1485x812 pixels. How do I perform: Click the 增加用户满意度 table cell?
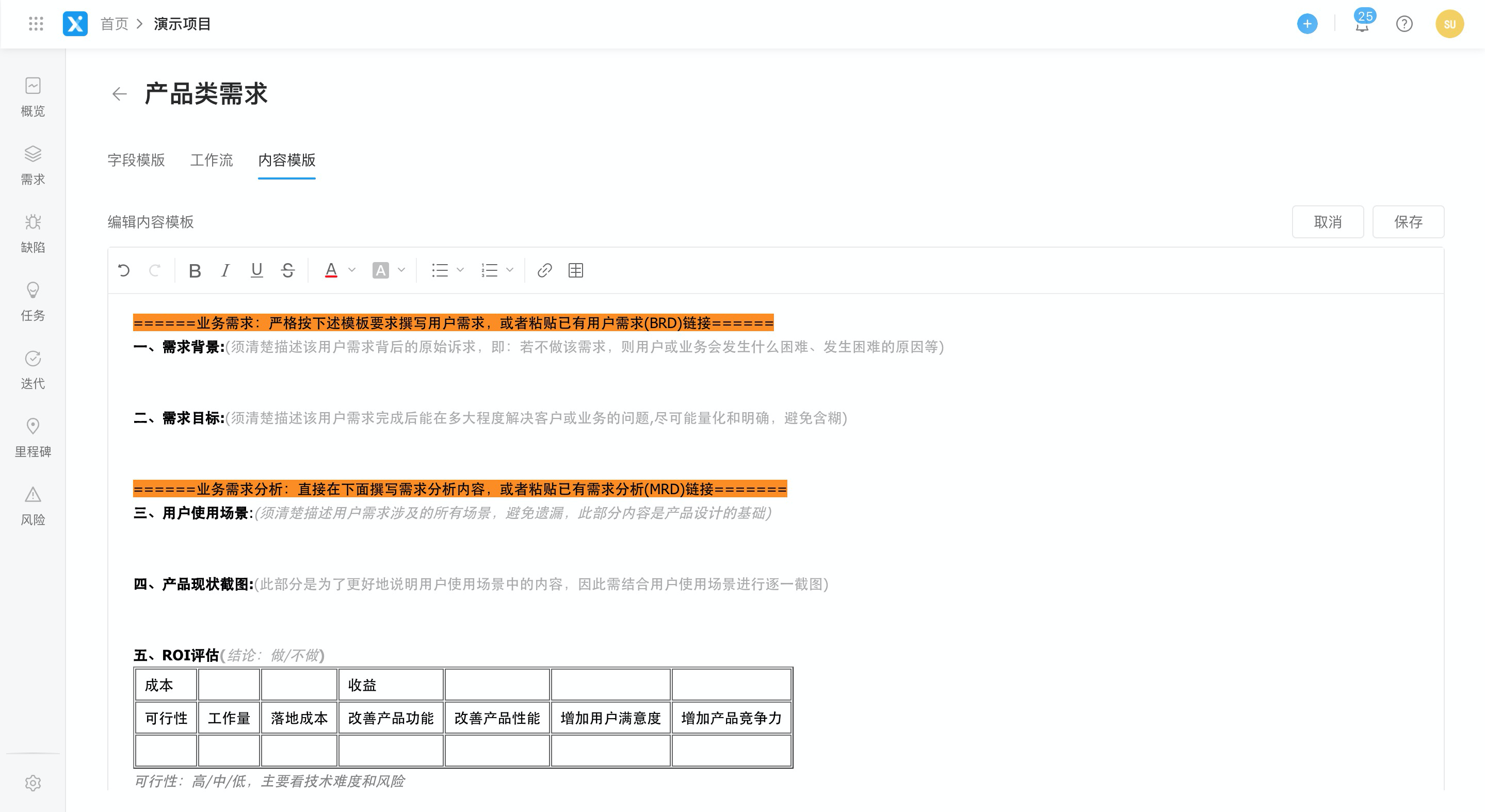point(610,718)
